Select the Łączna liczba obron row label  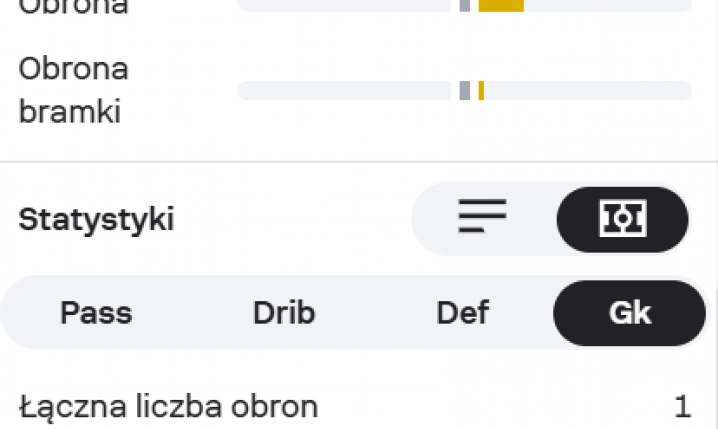click(168, 407)
